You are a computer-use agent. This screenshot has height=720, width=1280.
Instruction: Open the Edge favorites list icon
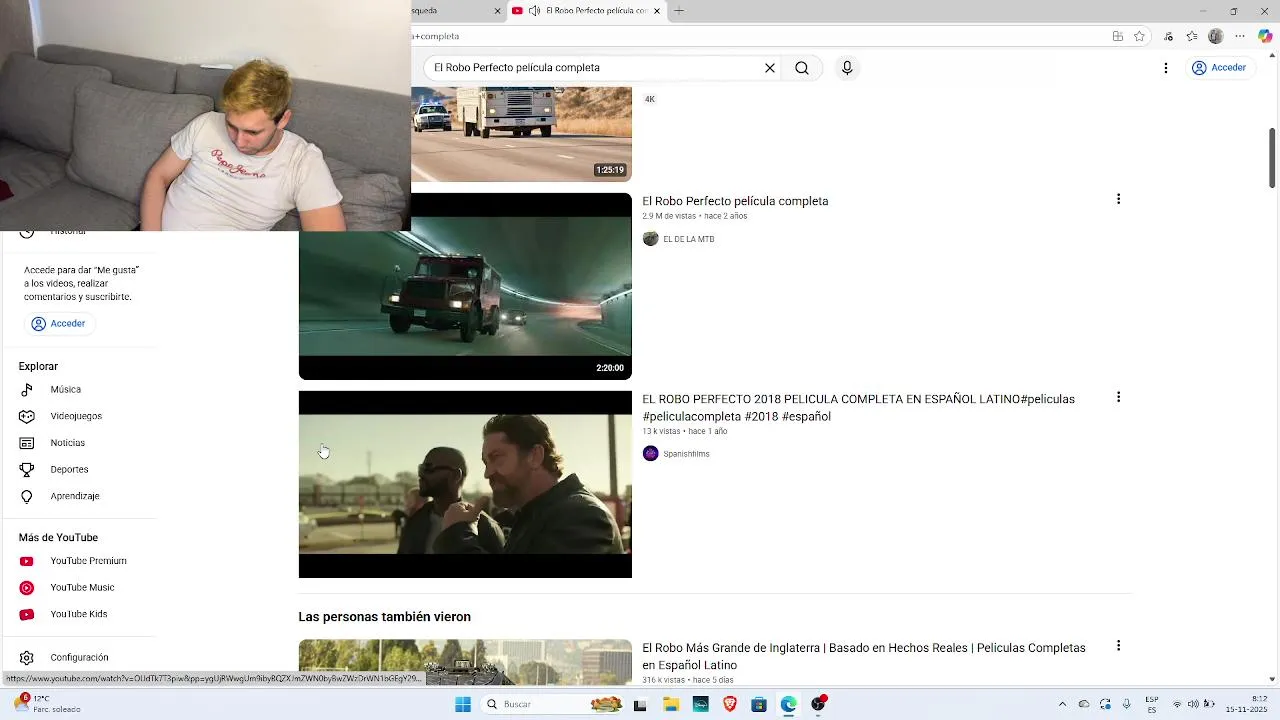1192,36
